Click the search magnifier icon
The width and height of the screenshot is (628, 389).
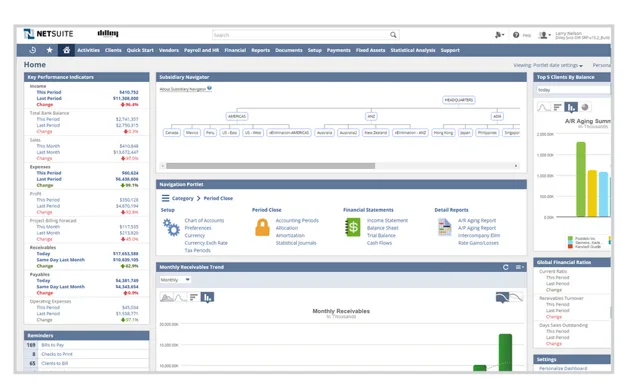coord(393,35)
